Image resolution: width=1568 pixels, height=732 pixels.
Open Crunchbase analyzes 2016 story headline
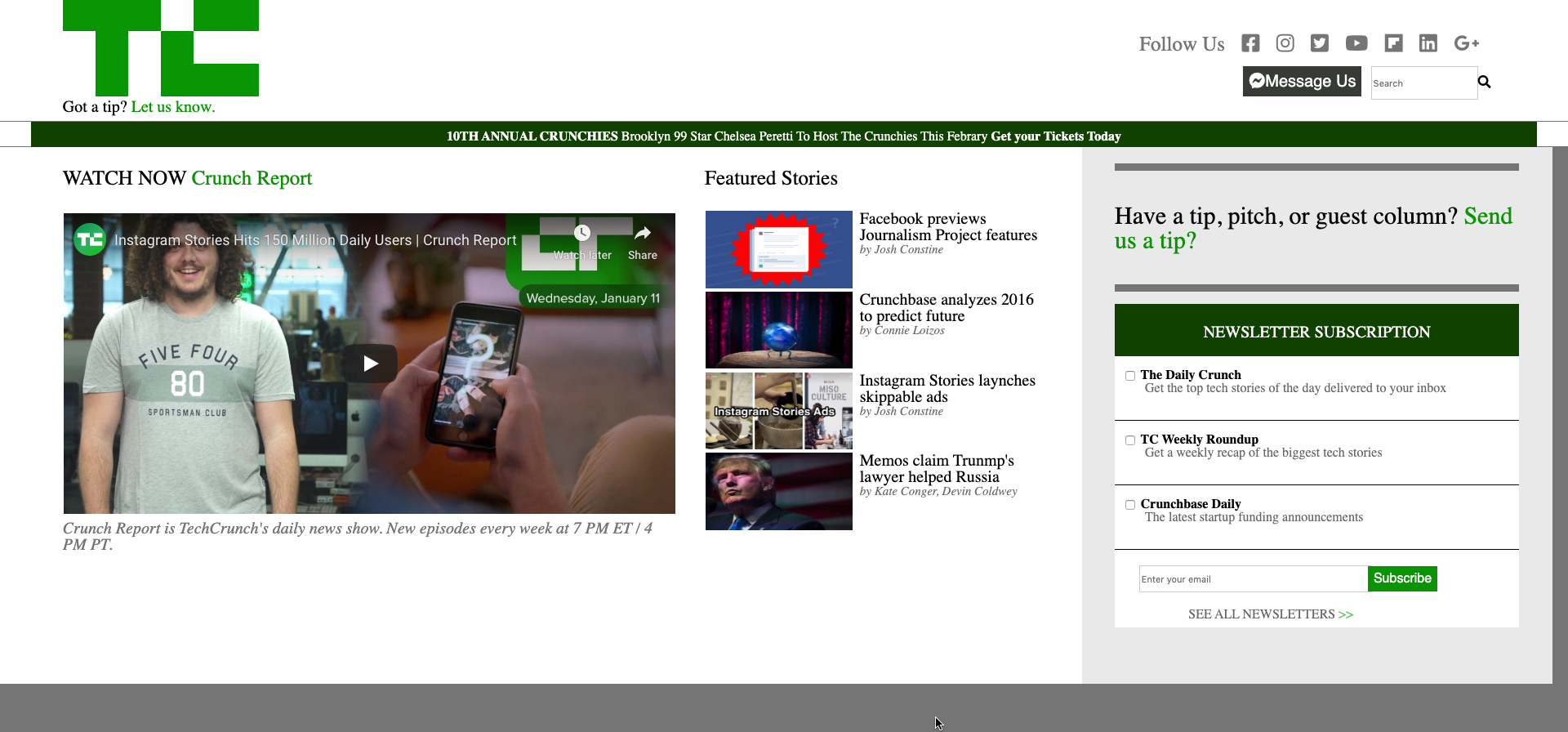[x=947, y=308]
